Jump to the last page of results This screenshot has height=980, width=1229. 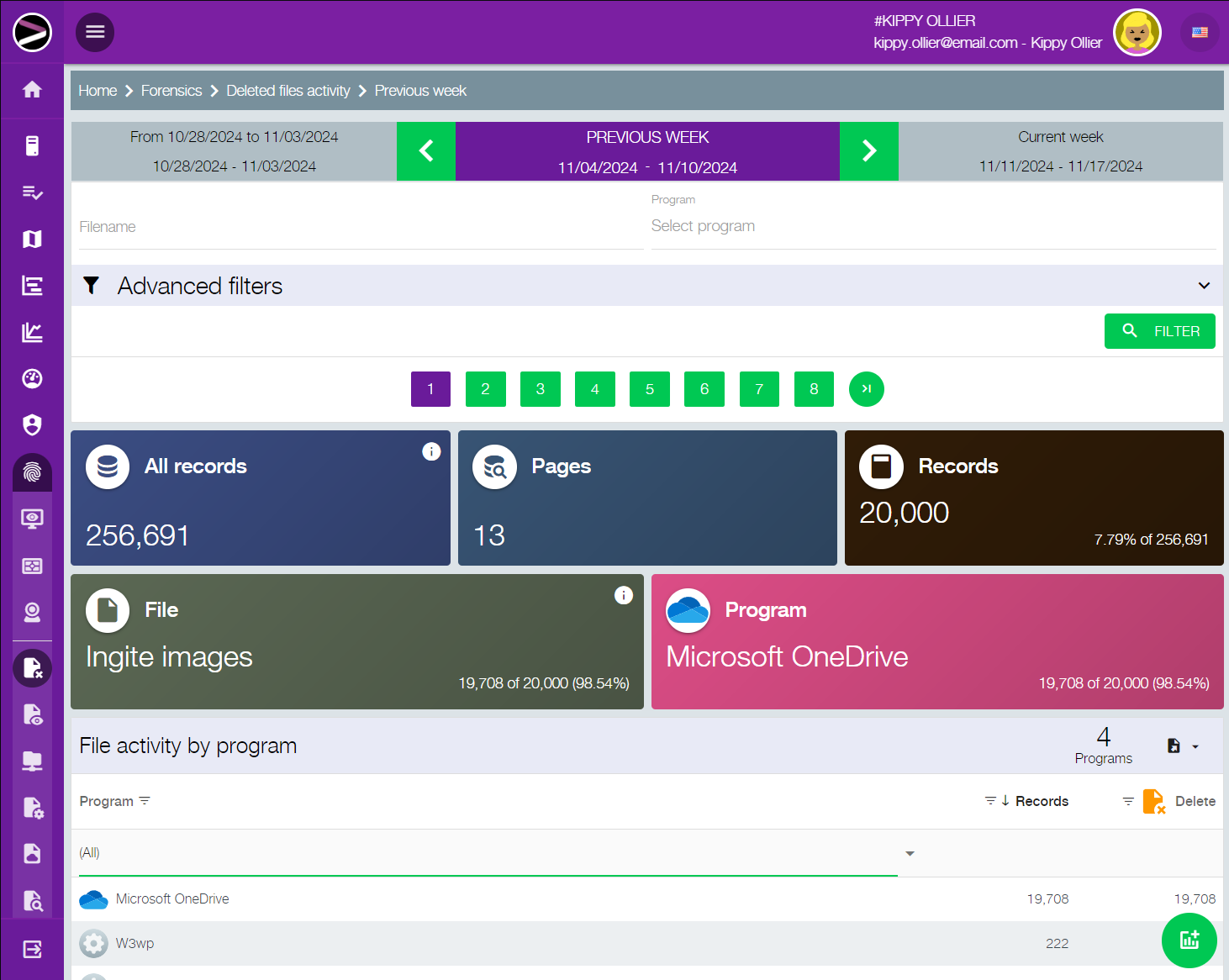(866, 389)
